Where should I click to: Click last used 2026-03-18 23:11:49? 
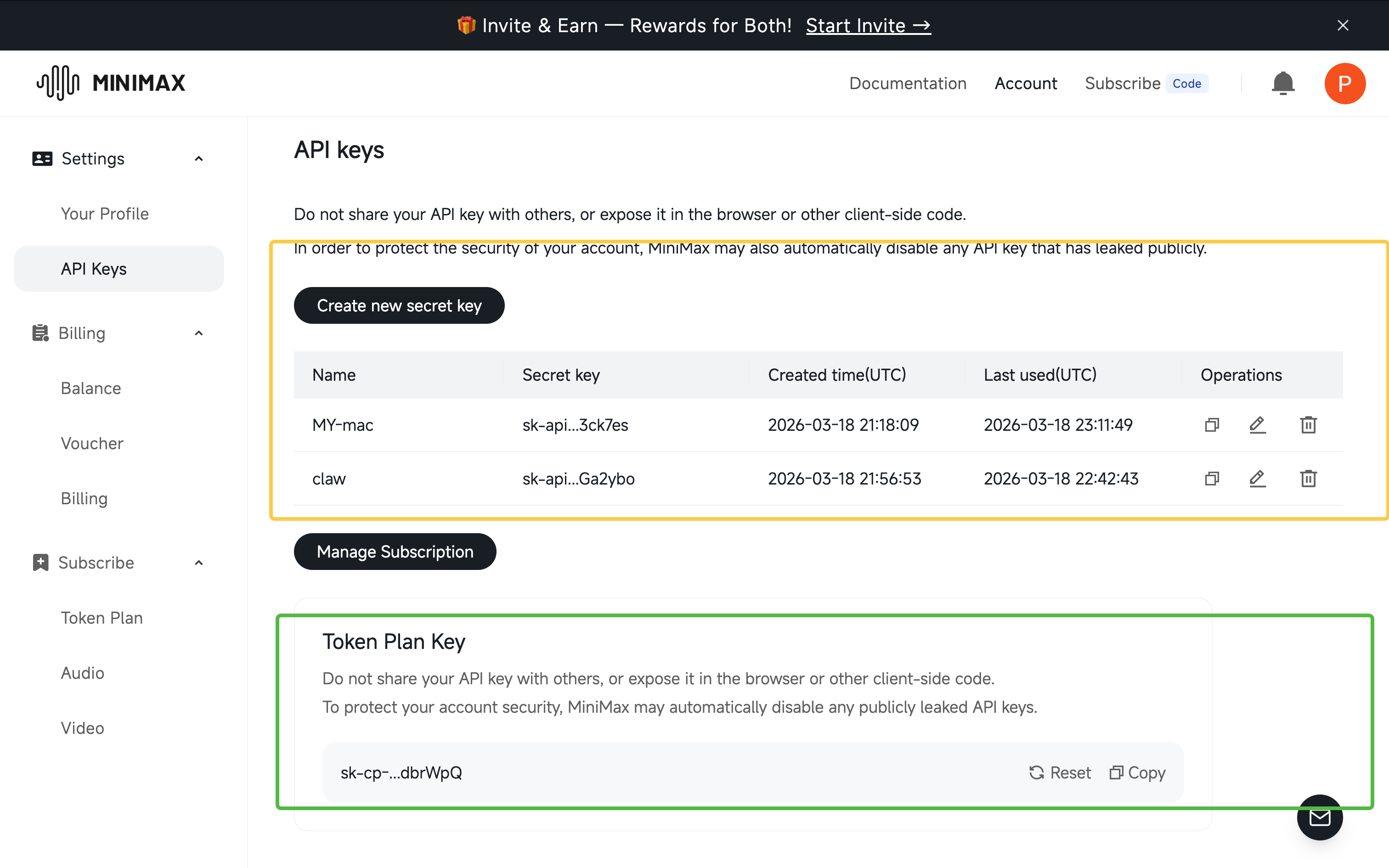tap(1058, 425)
